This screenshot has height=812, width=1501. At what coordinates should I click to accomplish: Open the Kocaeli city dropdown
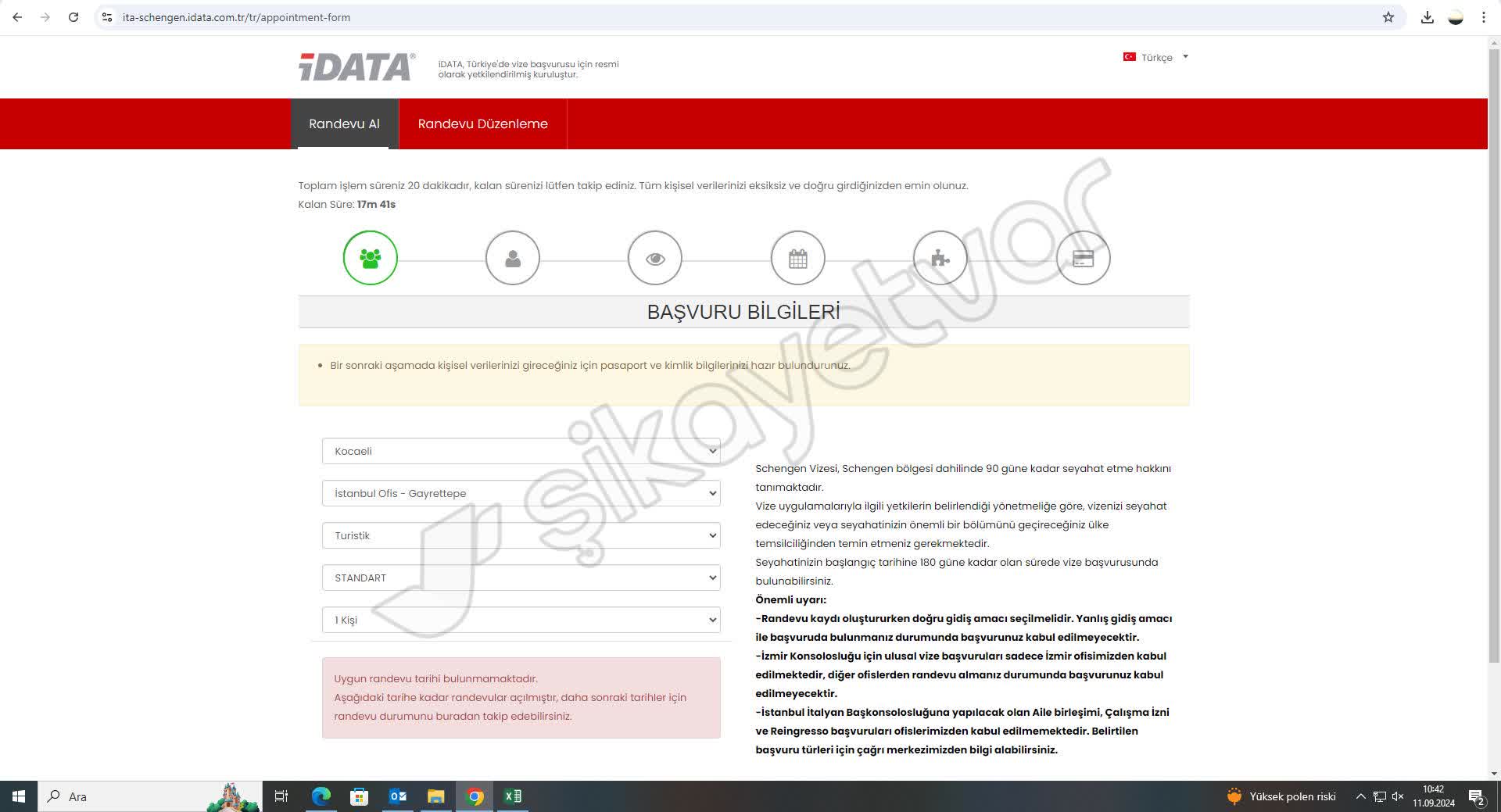click(521, 451)
